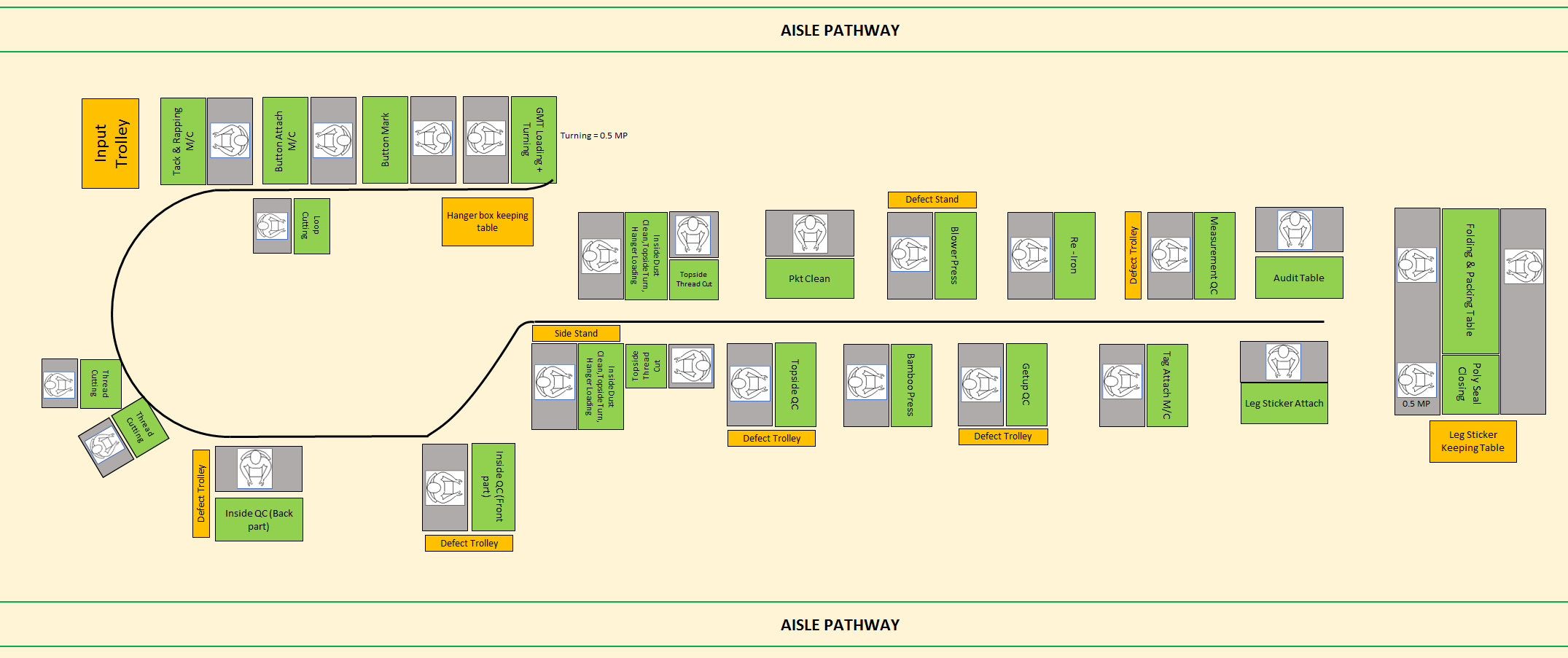This screenshot has height=658, width=1568.
Task: Select Defect Trolley below Getup QC
Action: click(1003, 436)
